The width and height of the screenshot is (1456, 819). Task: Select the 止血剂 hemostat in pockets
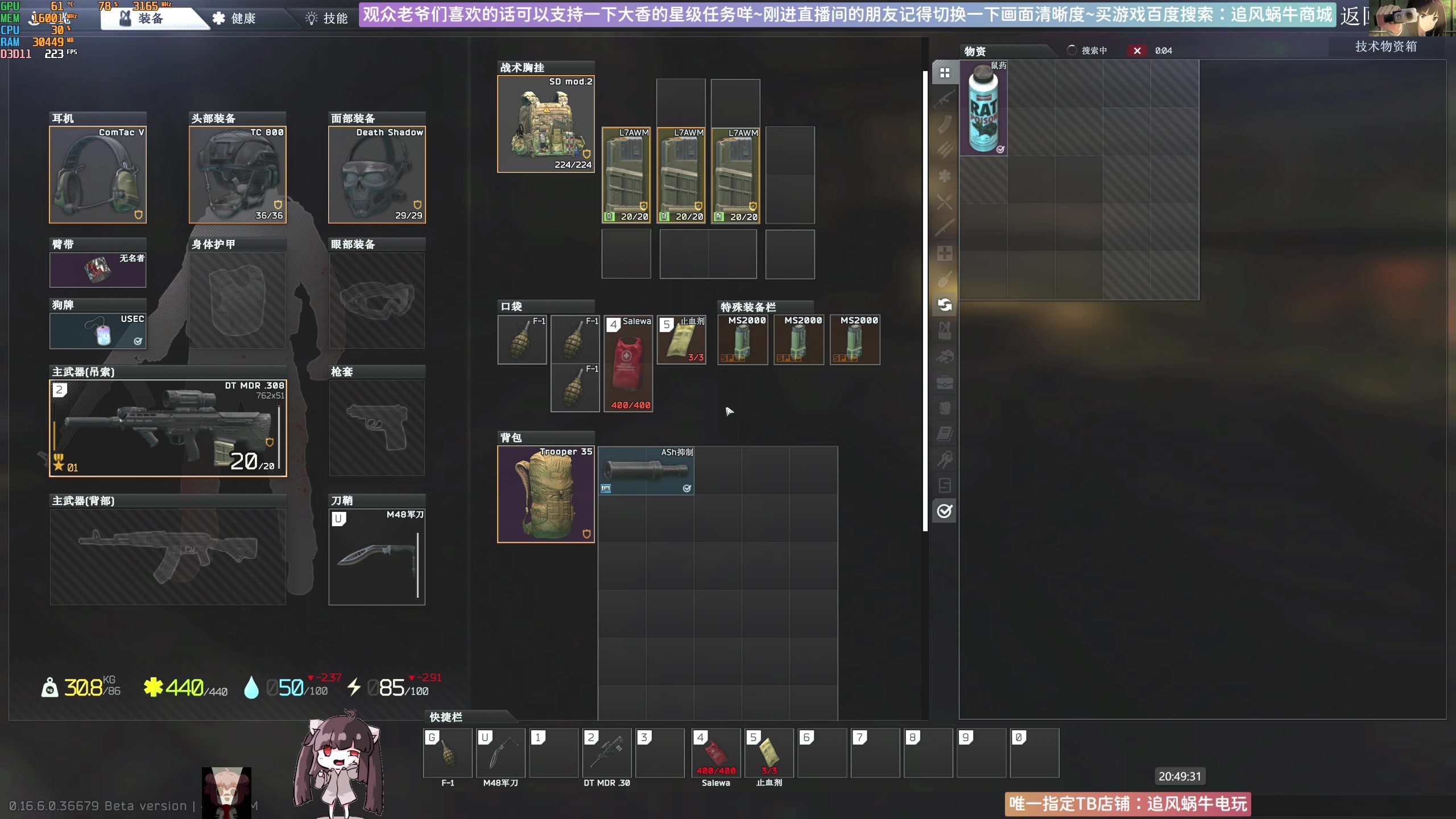[681, 340]
